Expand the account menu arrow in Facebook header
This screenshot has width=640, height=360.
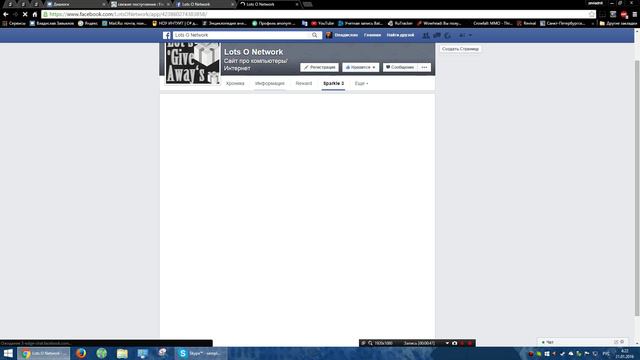470,36
